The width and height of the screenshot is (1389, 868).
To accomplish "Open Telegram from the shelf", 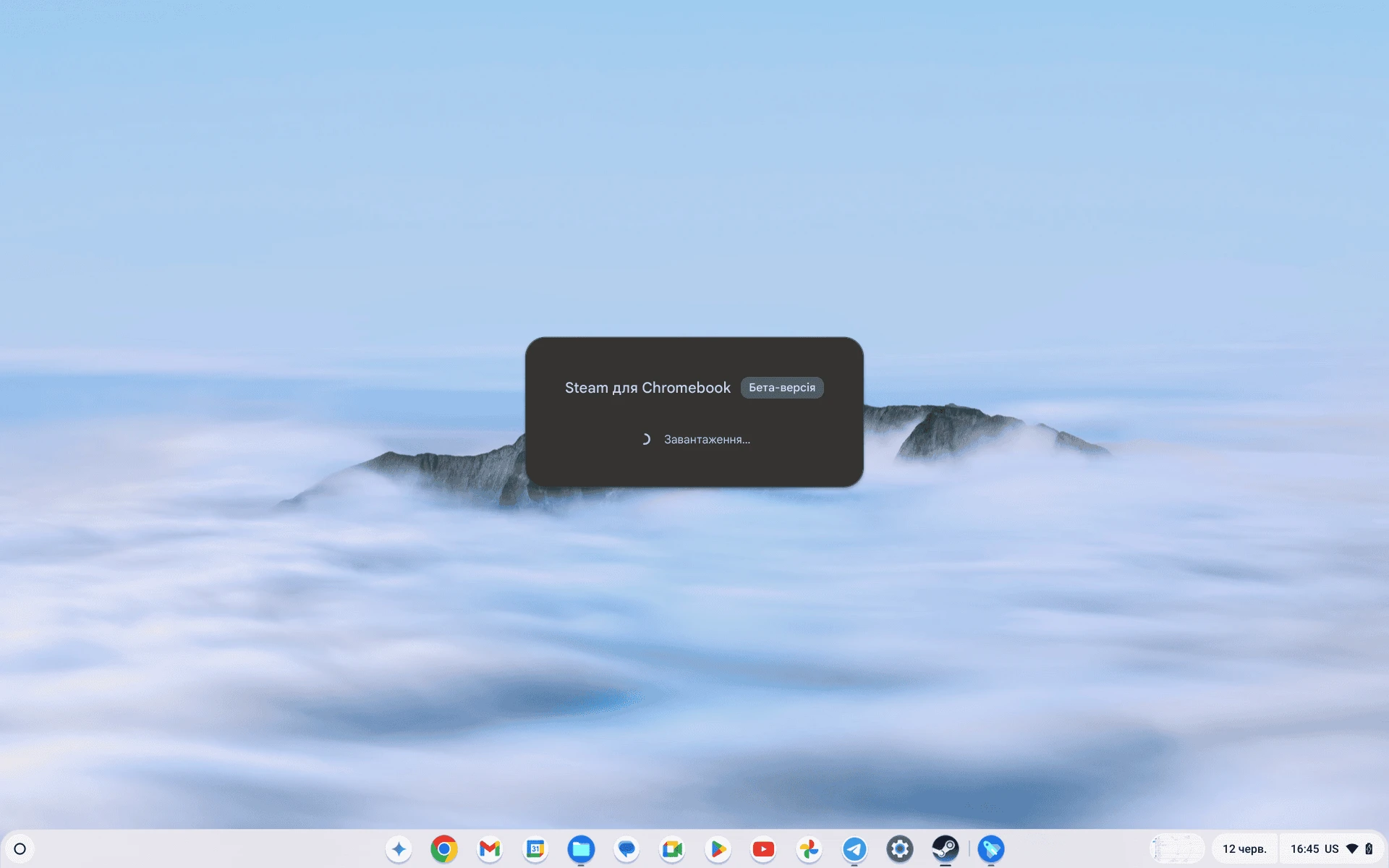I will tap(854, 848).
